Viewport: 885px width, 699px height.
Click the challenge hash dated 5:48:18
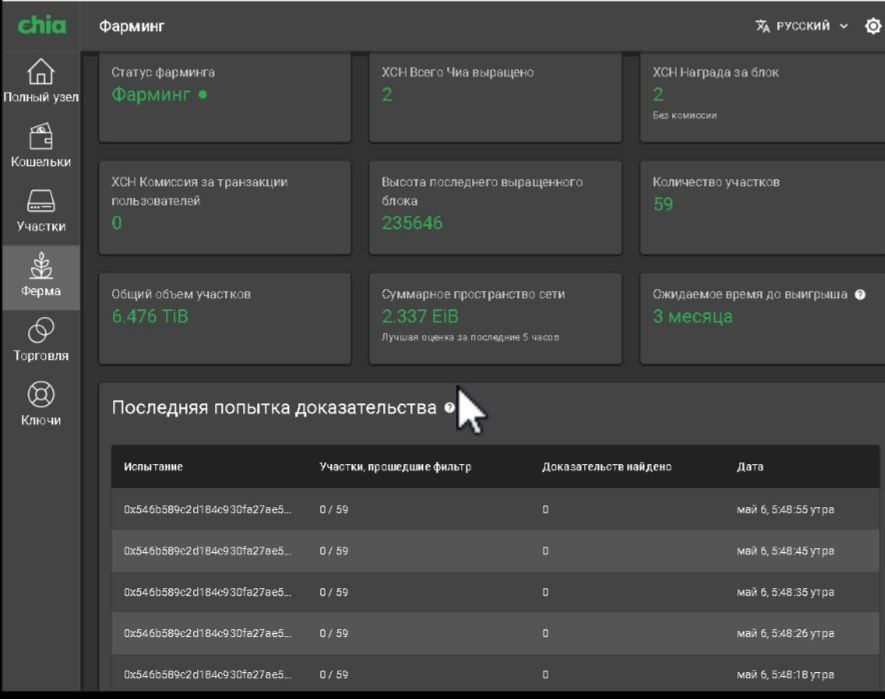(207, 675)
